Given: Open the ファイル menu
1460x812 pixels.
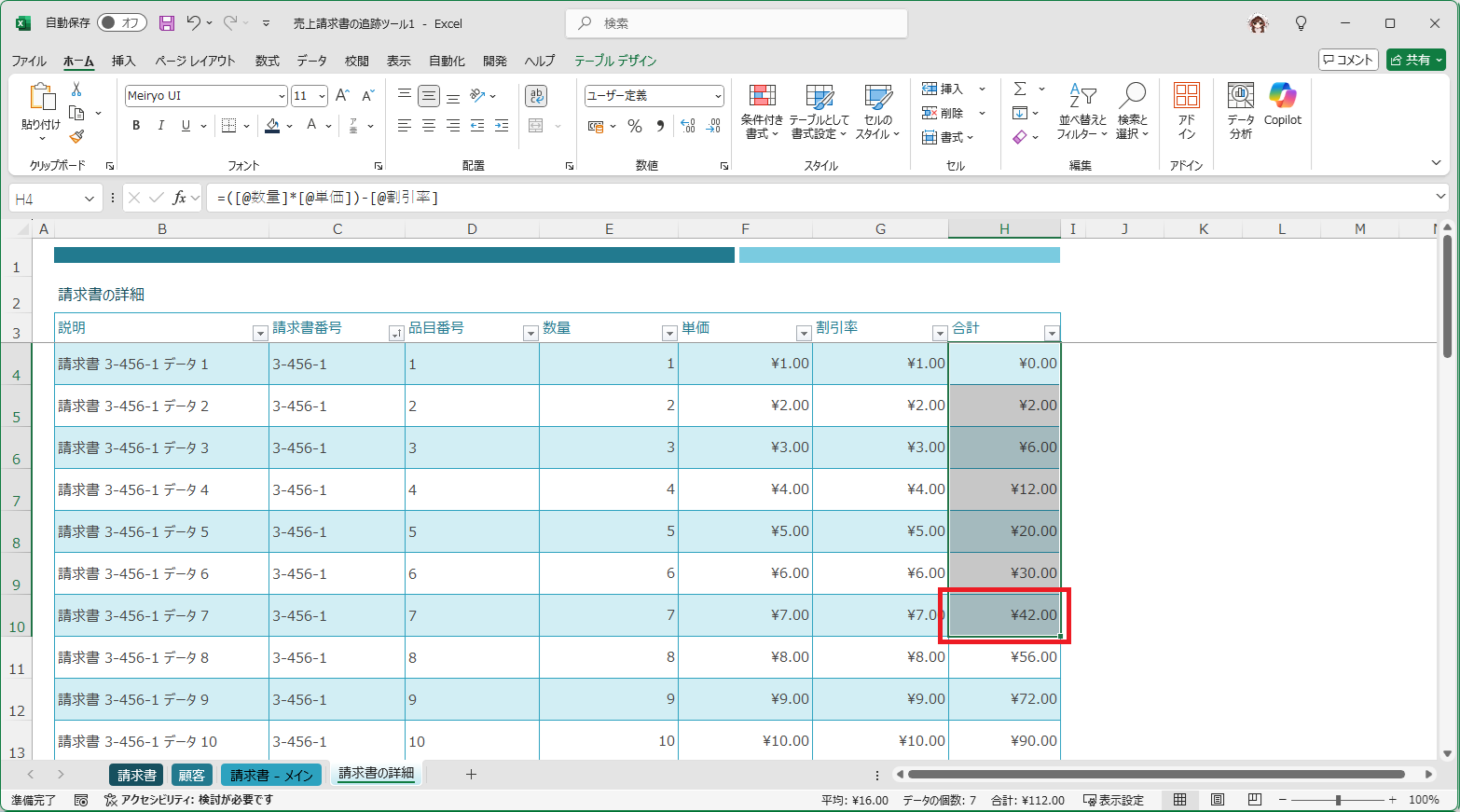Looking at the screenshot, I should 29,61.
